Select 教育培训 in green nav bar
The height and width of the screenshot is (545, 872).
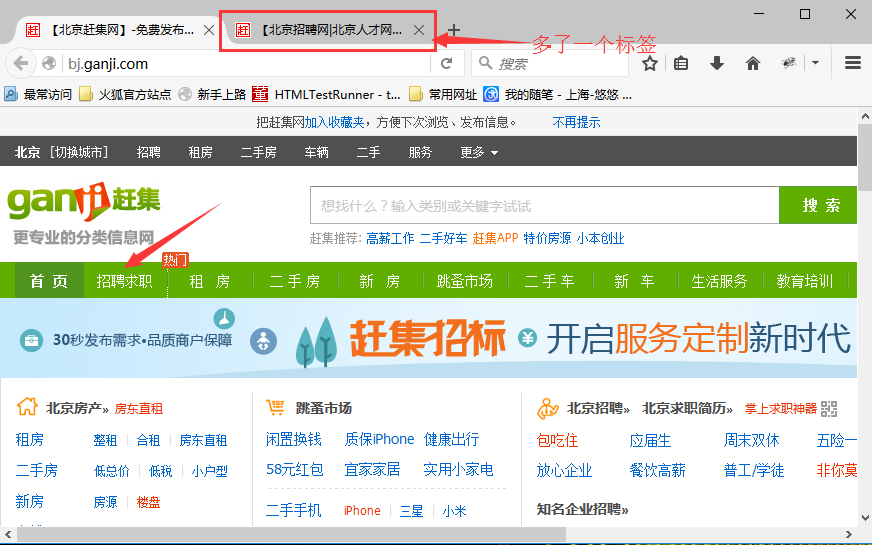pyautogui.click(x=805, y=281)
